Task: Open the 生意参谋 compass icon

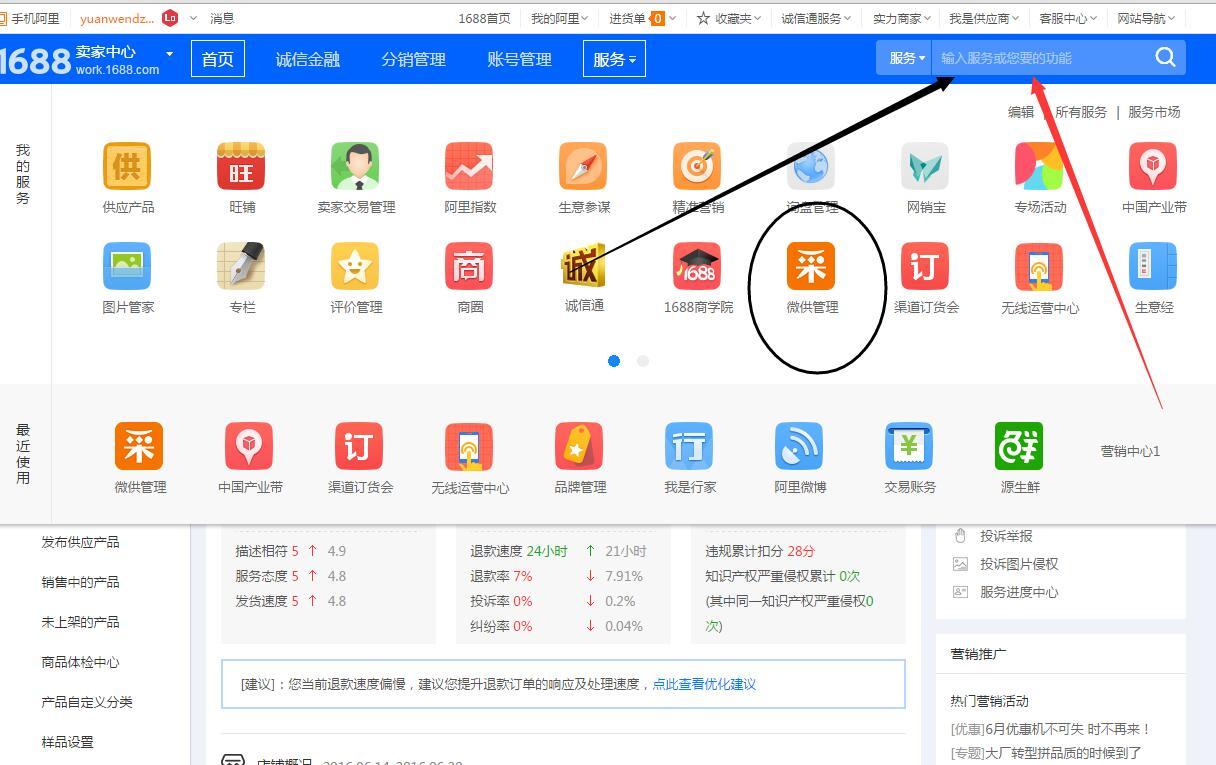Action: (583, 166)
